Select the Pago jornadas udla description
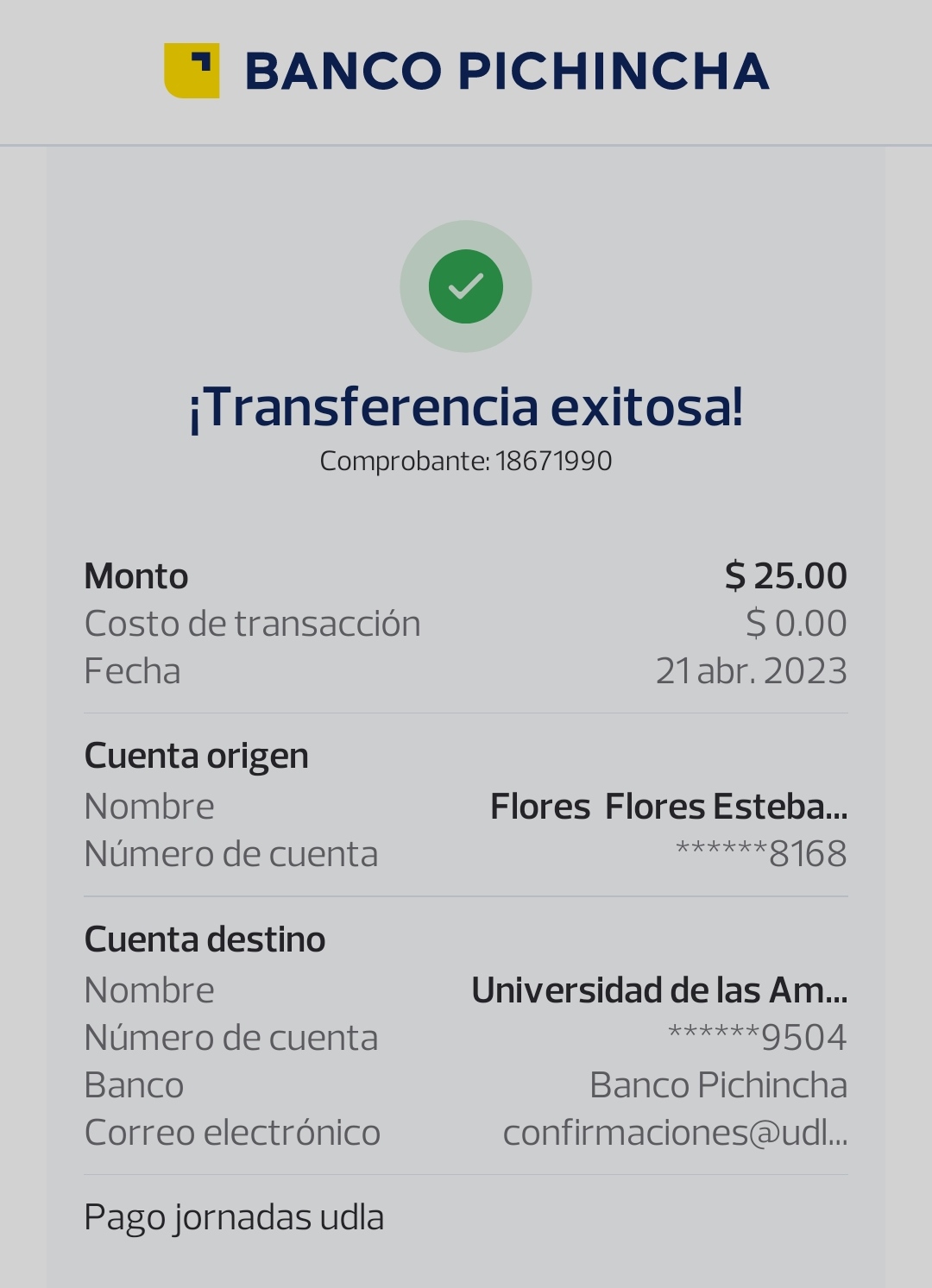Image resolution: width=932 pixels, height=1288 pixels. (234, 1217)
